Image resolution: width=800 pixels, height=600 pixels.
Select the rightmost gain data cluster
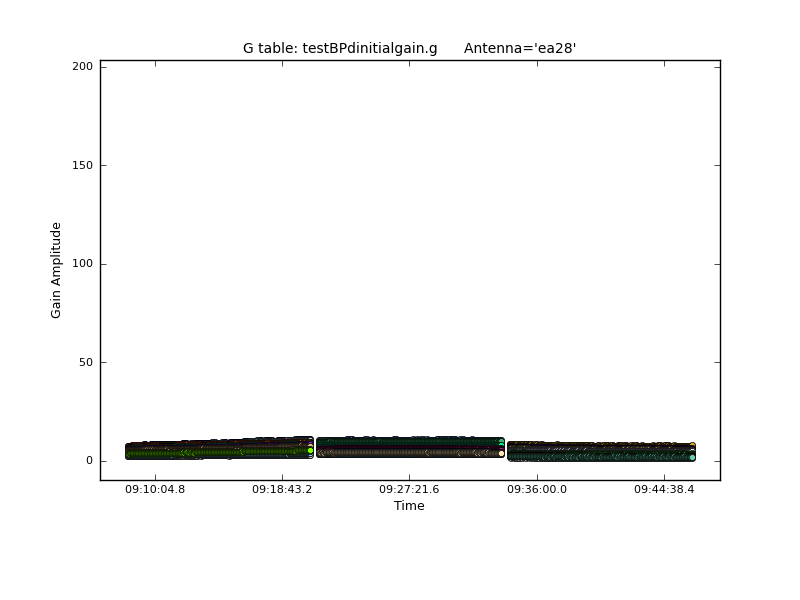pyautogui.click(x=600, y=451)
